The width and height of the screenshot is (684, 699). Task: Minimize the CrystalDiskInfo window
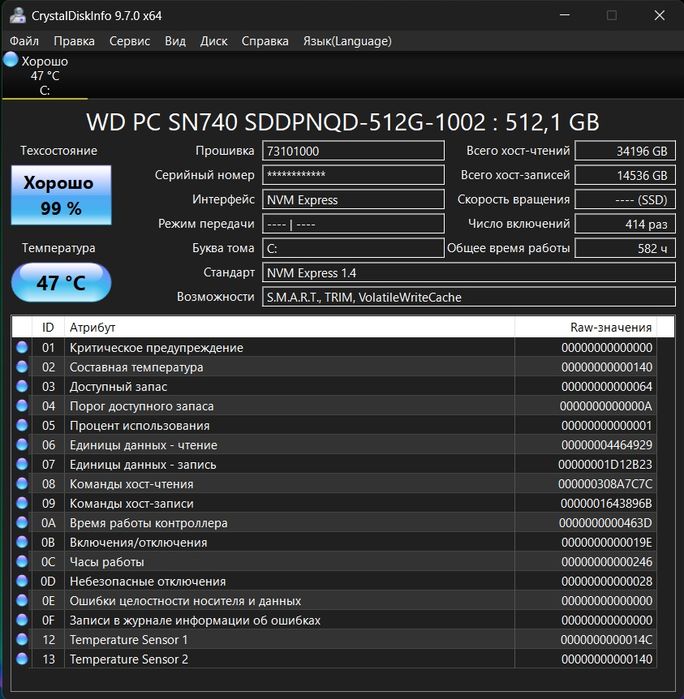[x=565, y=15]
